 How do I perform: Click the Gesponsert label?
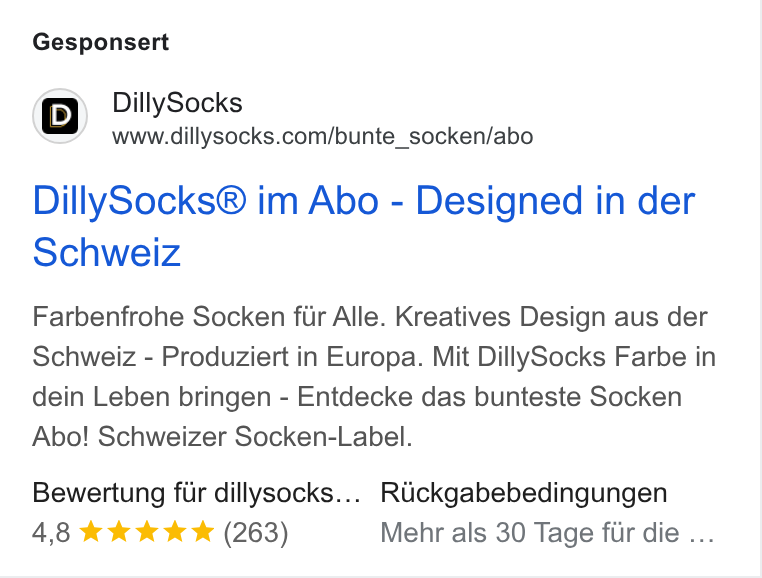101,42
